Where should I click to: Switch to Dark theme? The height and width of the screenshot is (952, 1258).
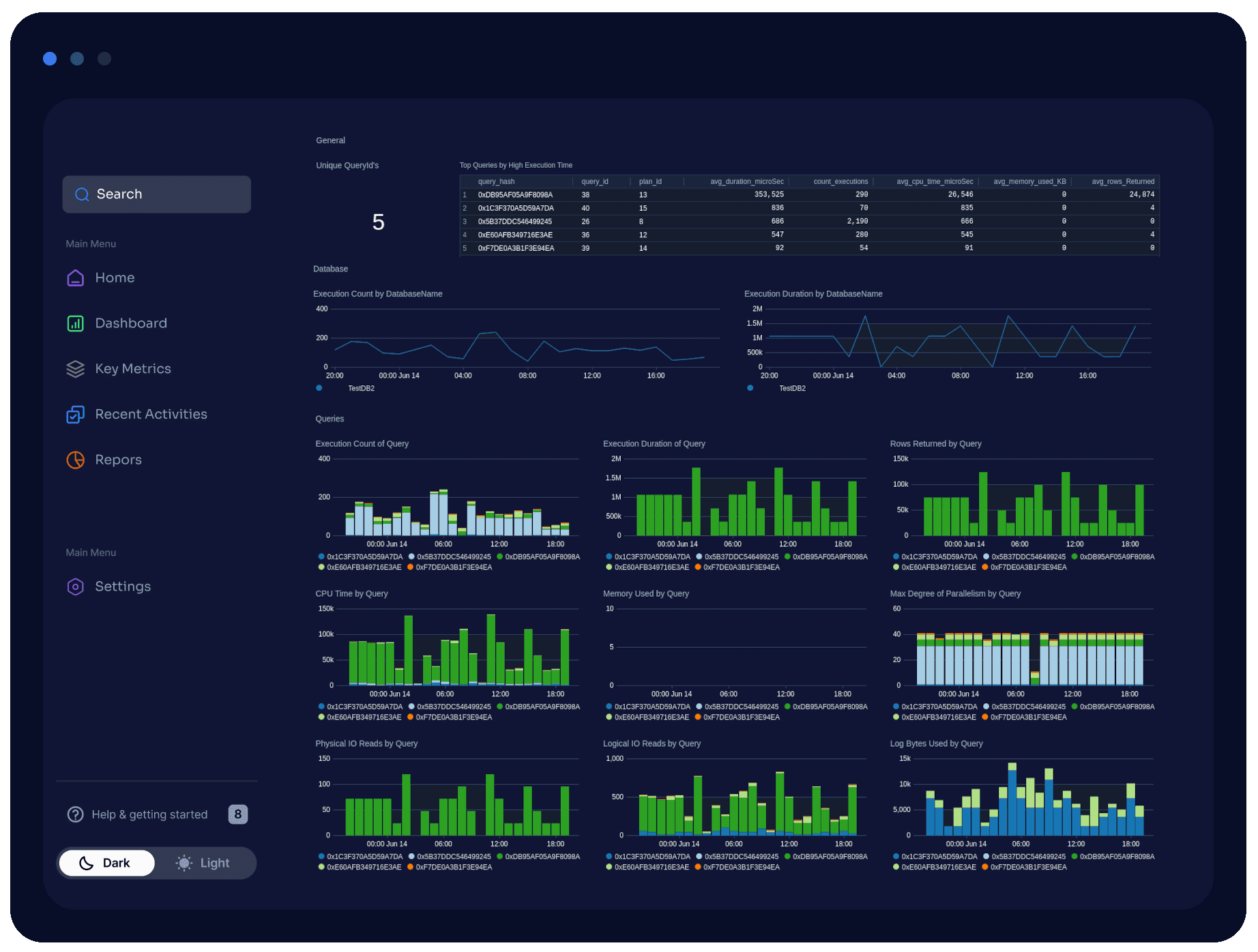(106, 863)
